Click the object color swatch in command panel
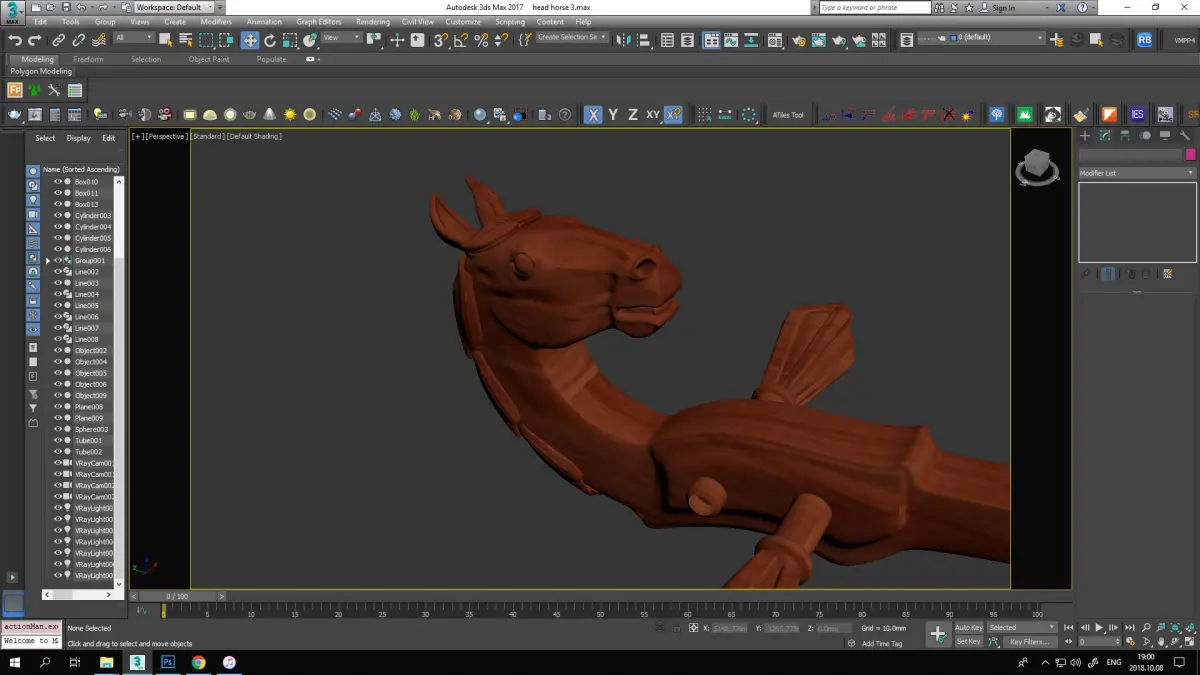 [1190, 155]
